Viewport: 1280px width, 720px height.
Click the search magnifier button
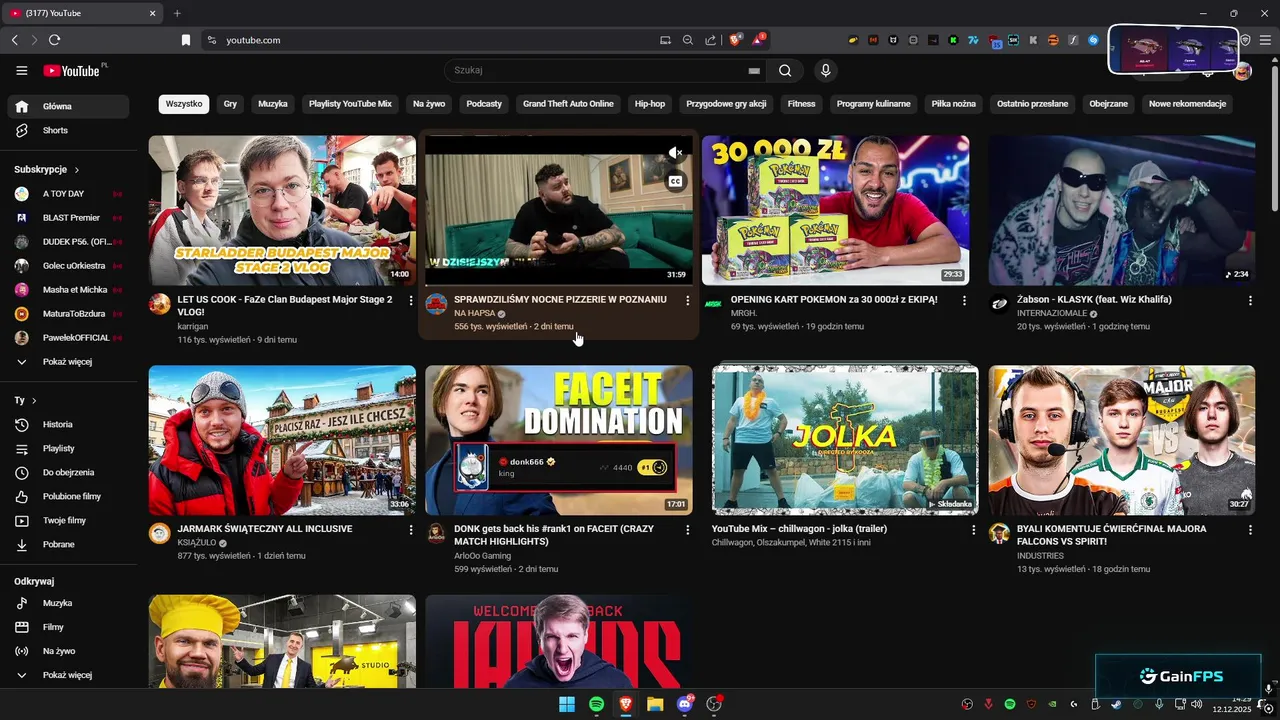pos(785,71)
